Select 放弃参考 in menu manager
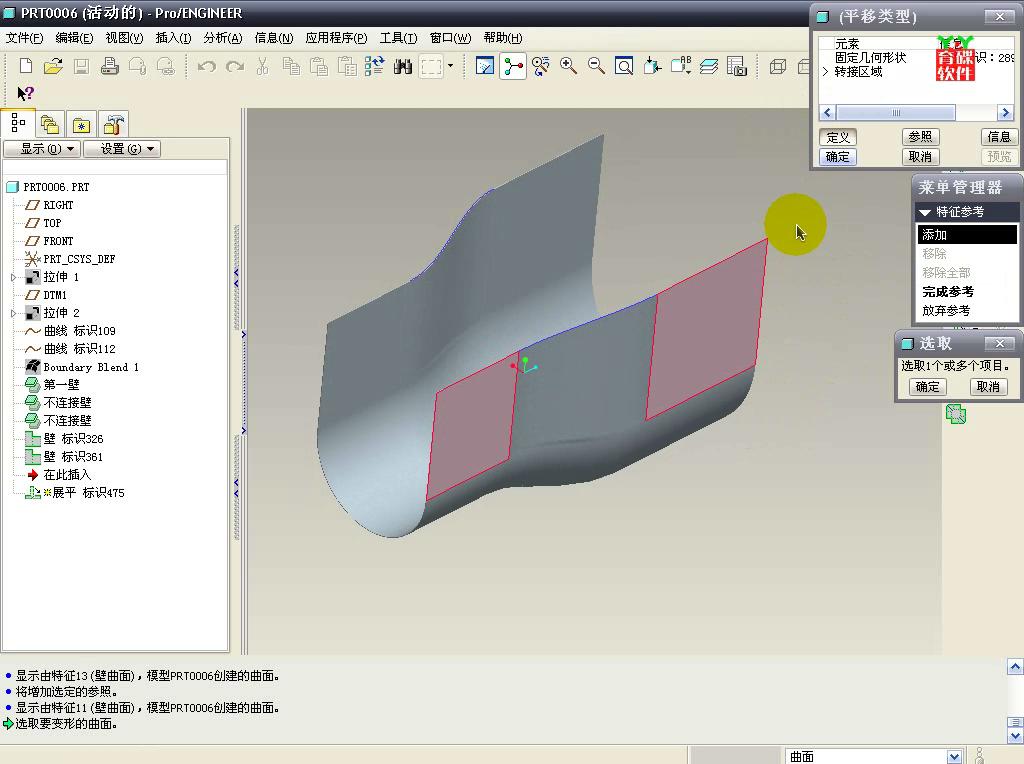1024x764 pixels. (x=946, y=311)
